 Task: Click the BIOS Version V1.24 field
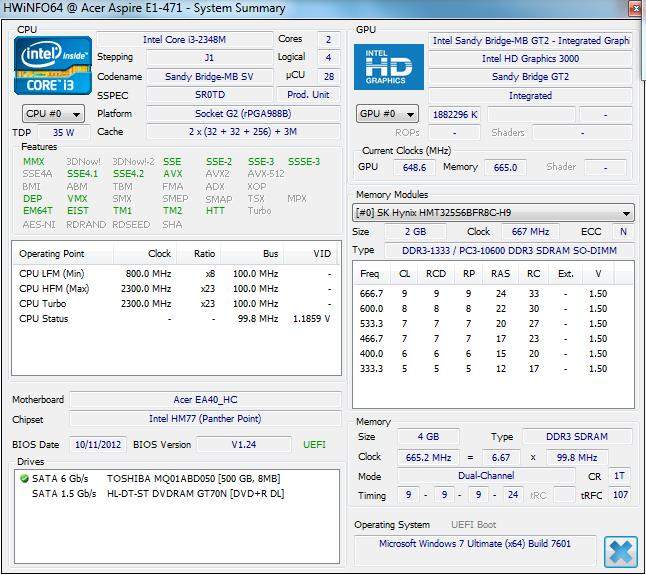tap(243, 445)
